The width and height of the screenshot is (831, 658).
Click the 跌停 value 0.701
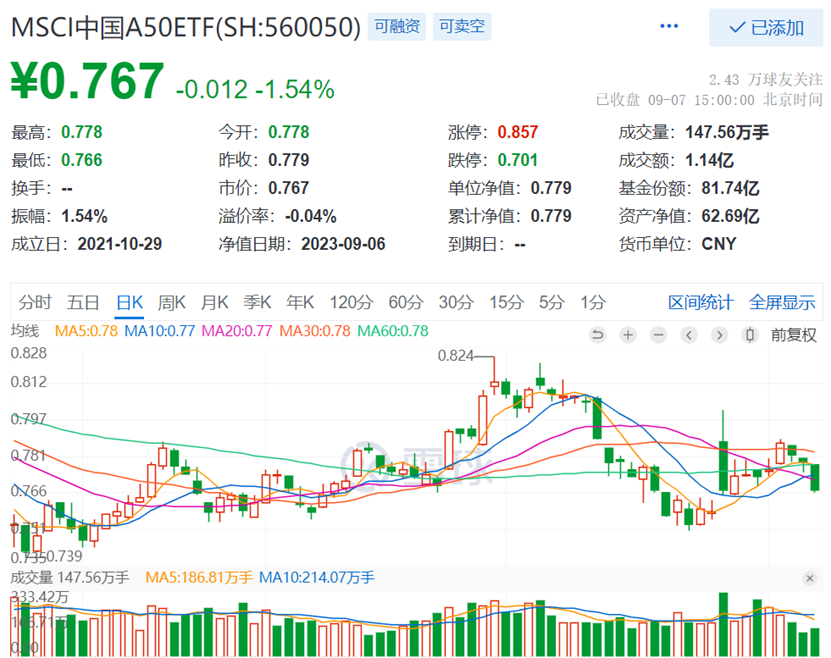518,160
